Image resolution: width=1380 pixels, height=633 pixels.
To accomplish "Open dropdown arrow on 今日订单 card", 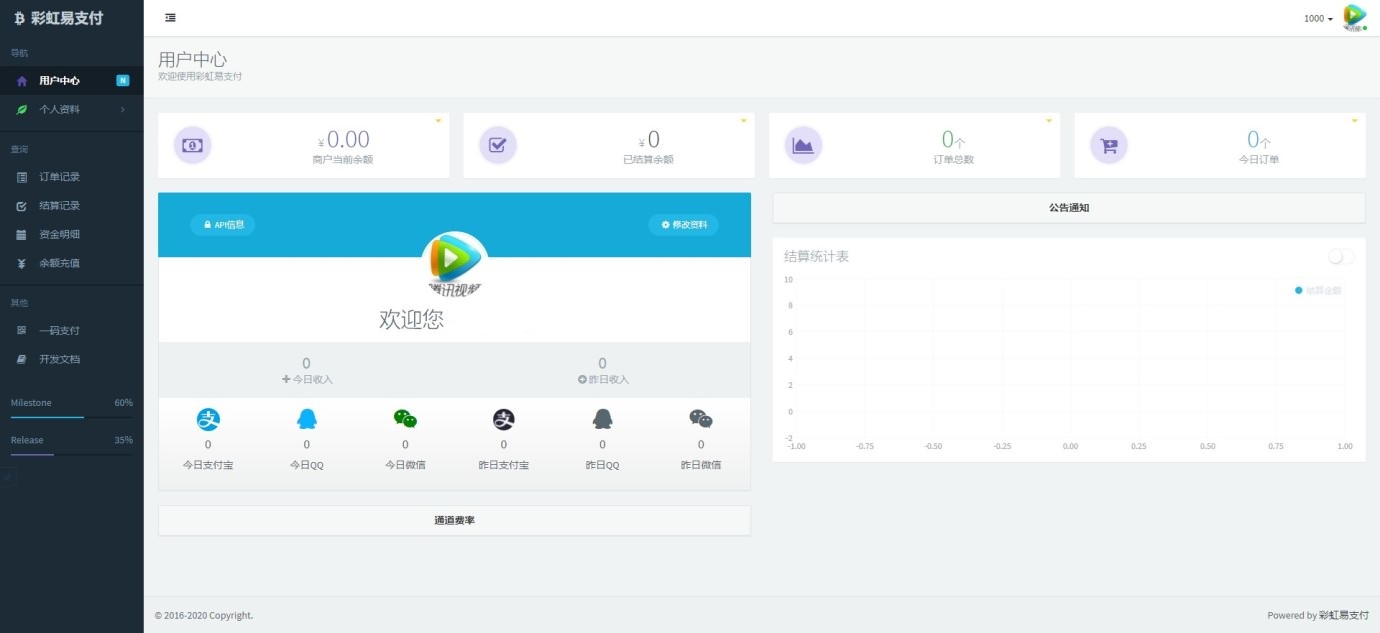I will [1354, 121].
